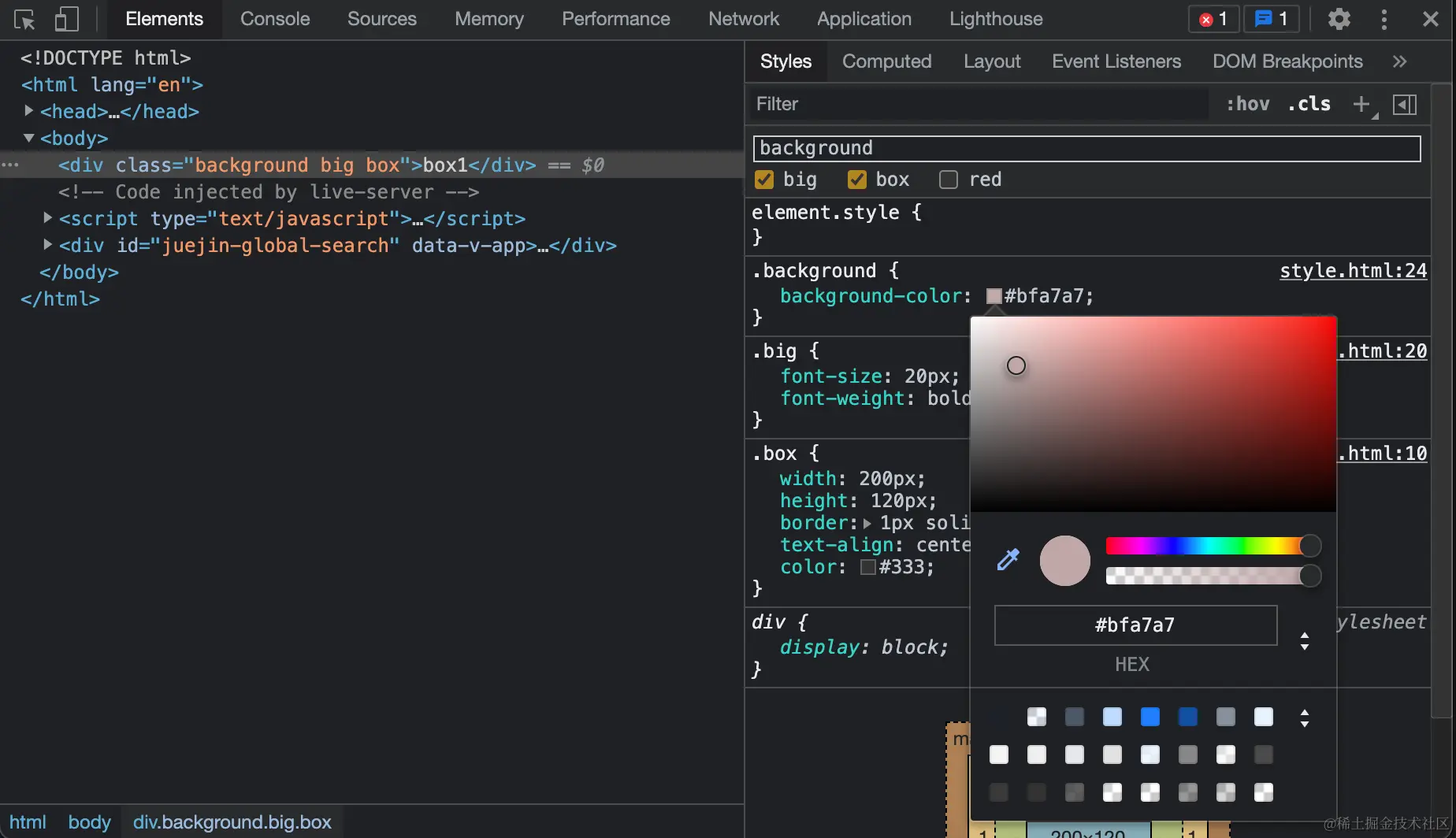Toggle the computed styles sidebar icon
Viewport: 1456px width, 838px height.
pos(1405,104)
